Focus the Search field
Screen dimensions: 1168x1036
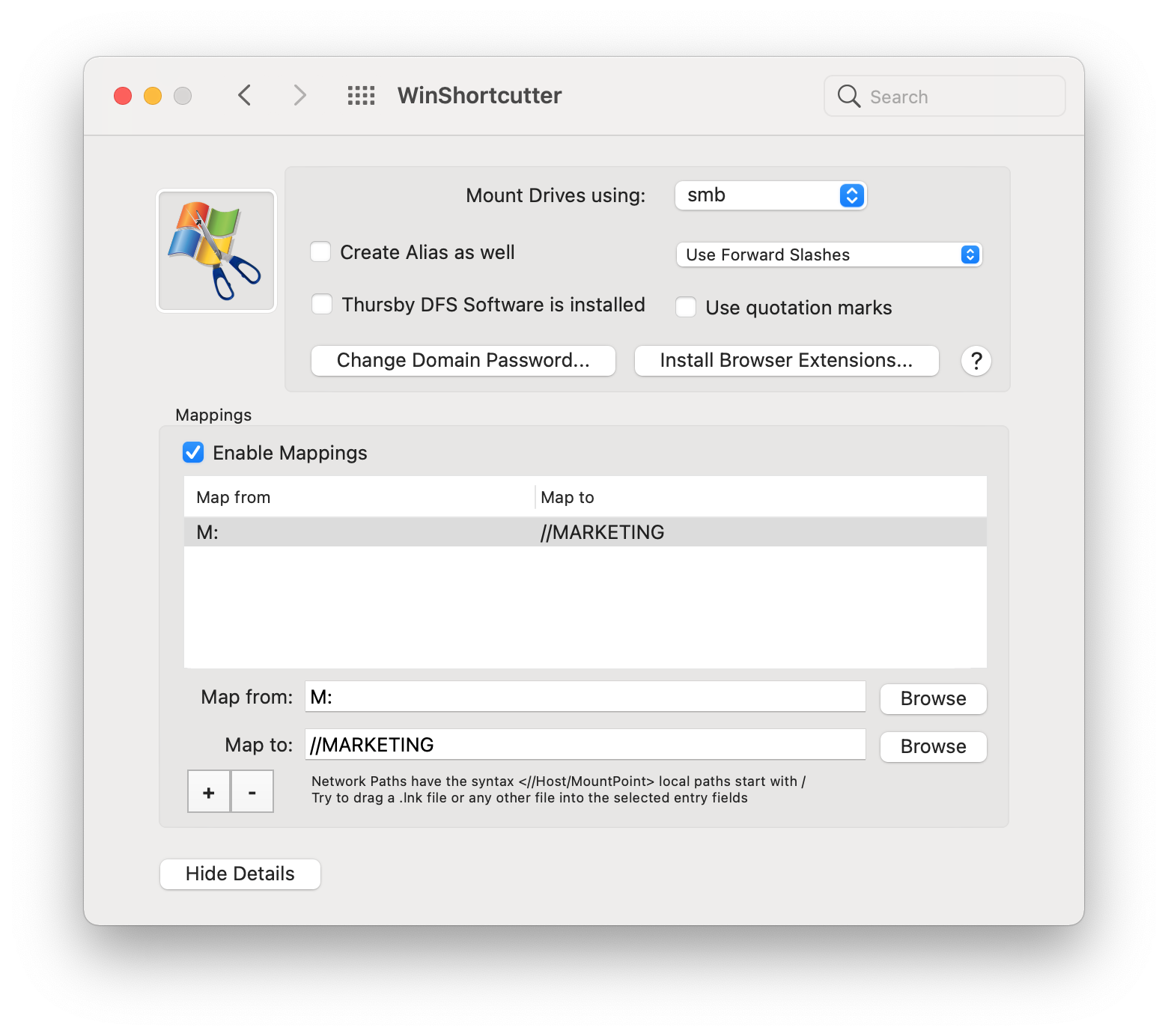tap(945, 96)
